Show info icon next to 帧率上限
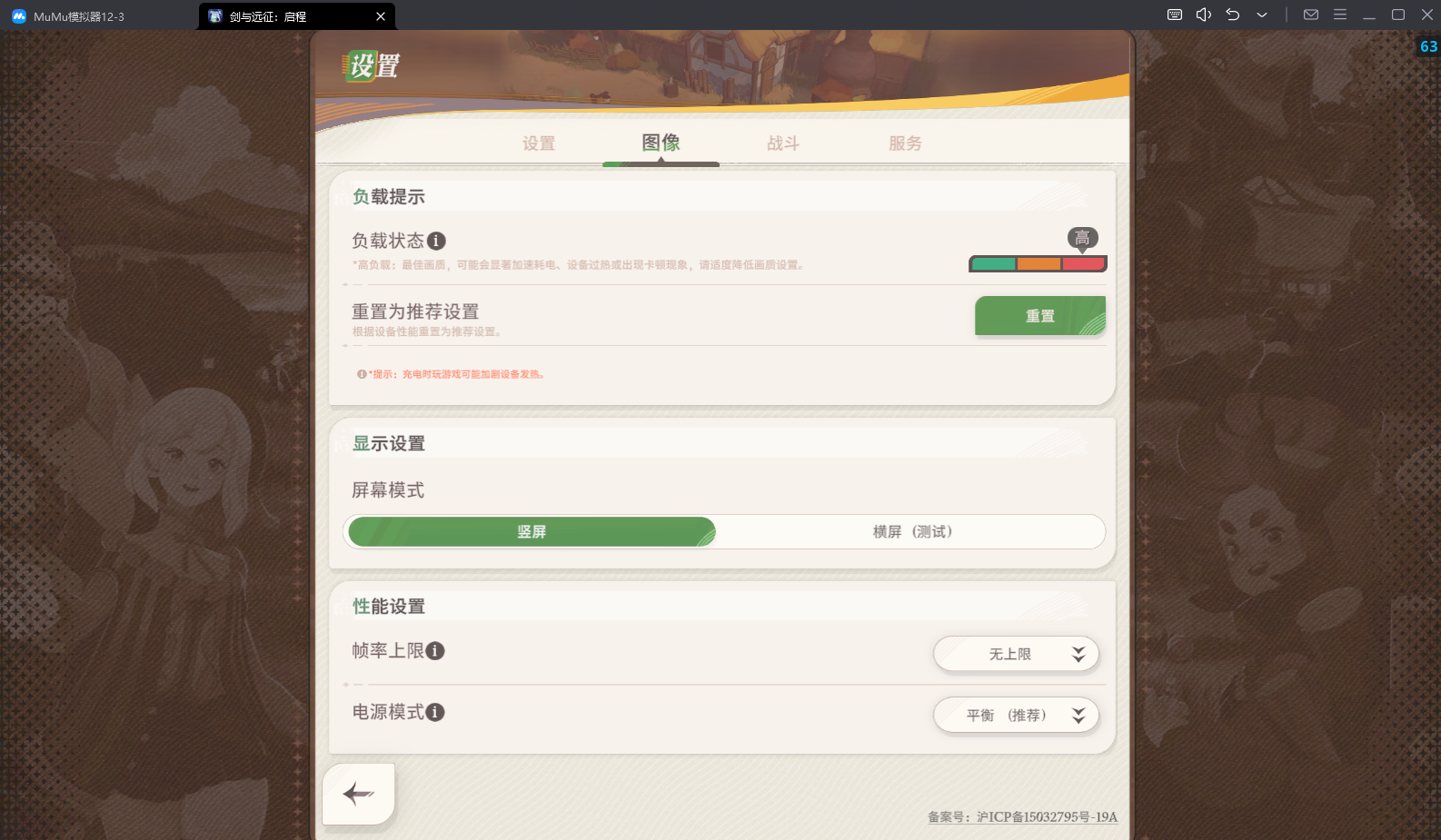This screenshot has width=1441, height=840. pyautogui.click(x=435, y=651)
